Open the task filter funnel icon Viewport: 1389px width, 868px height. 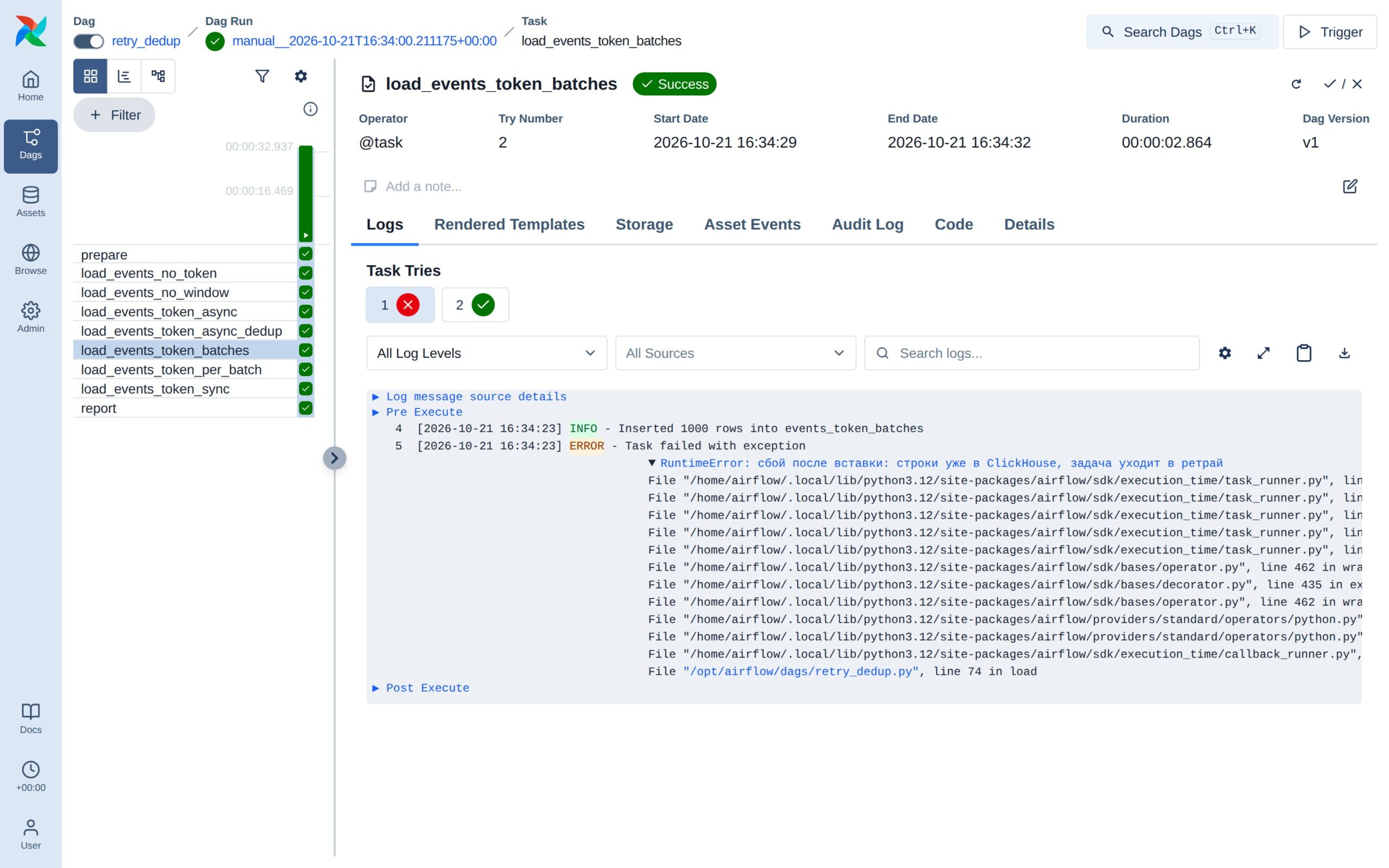262,76
